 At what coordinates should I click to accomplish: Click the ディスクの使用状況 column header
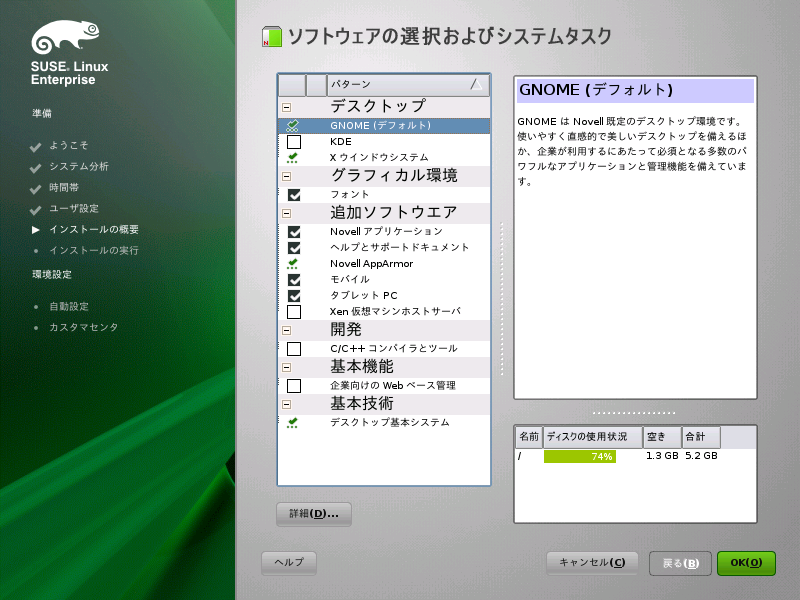(x=593, y=437)
